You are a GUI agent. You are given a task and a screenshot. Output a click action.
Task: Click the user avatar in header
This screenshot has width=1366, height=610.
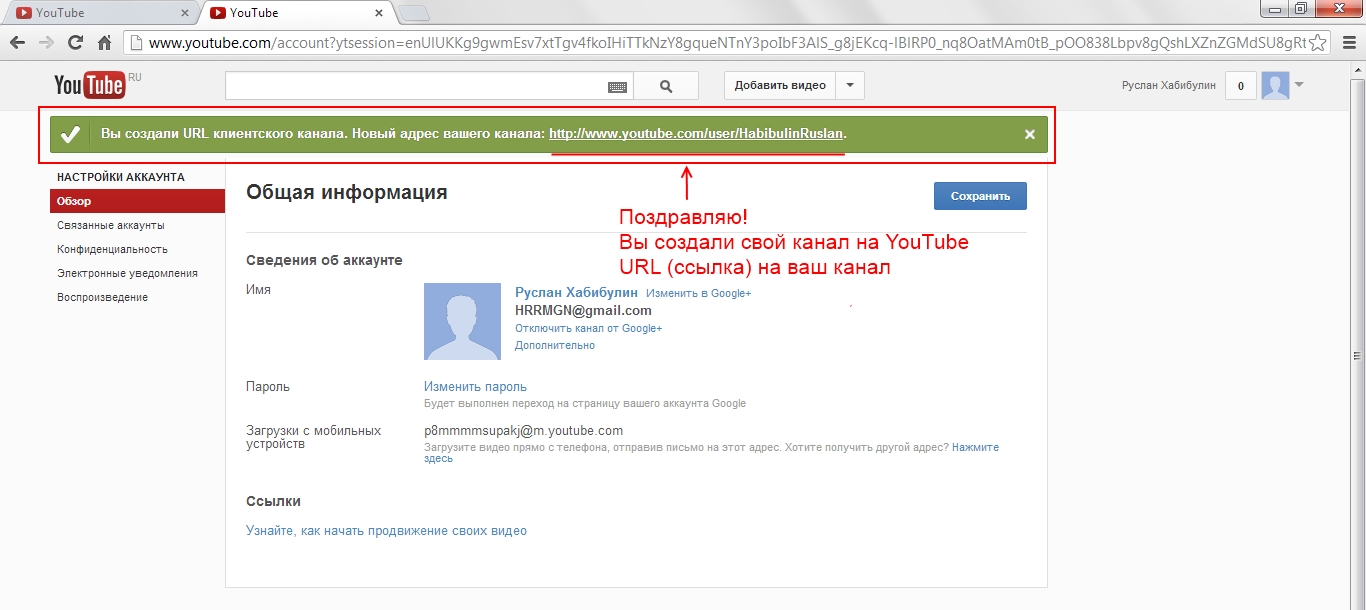tap(1275, 86)
